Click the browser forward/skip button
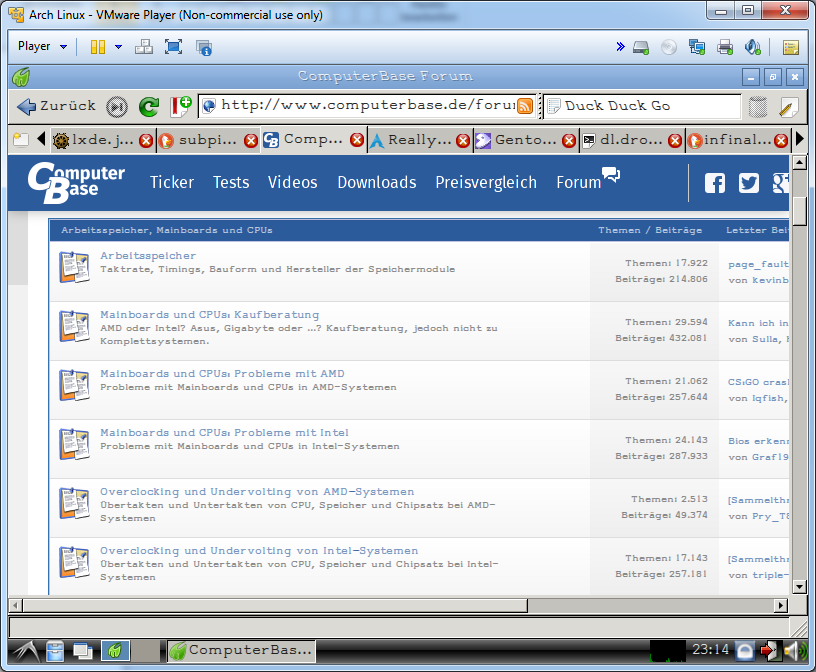This screenshot has width=816, height=672. pos(117,107)
